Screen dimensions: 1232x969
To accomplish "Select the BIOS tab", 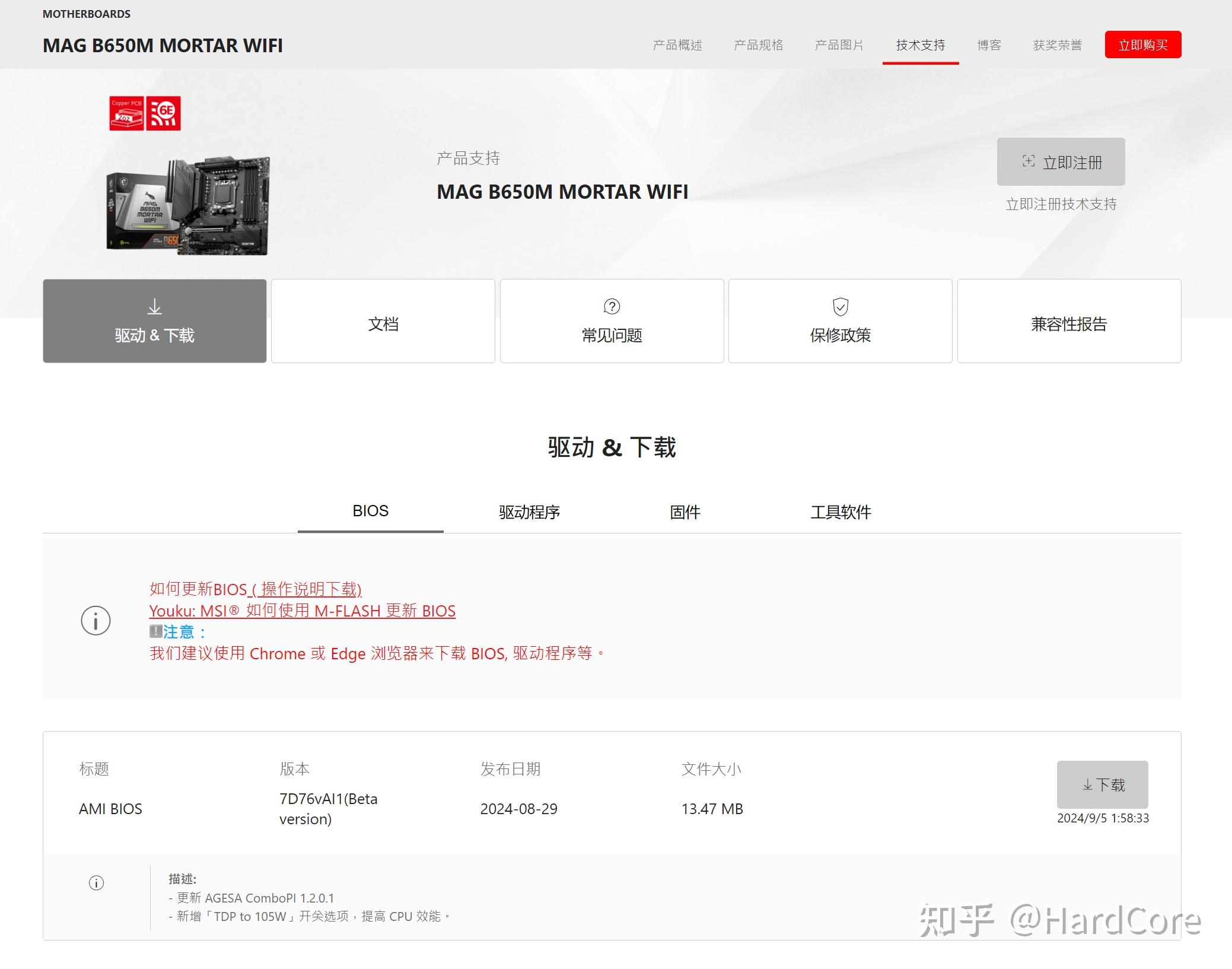I will pos(370,511).
